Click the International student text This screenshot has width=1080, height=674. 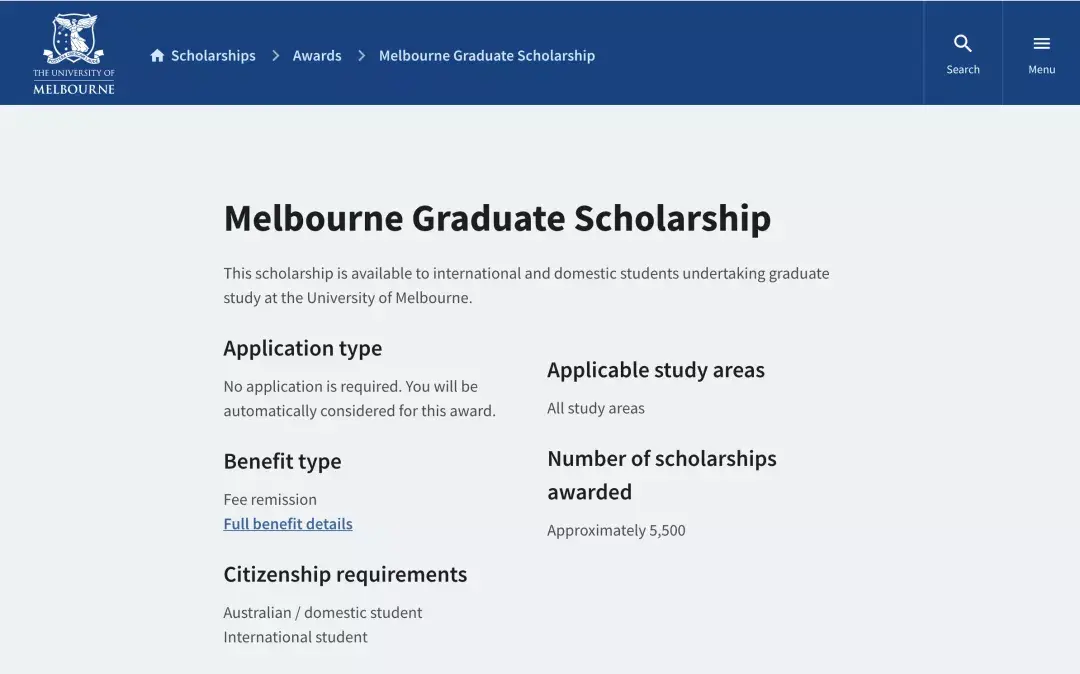(x=295, y=637)
